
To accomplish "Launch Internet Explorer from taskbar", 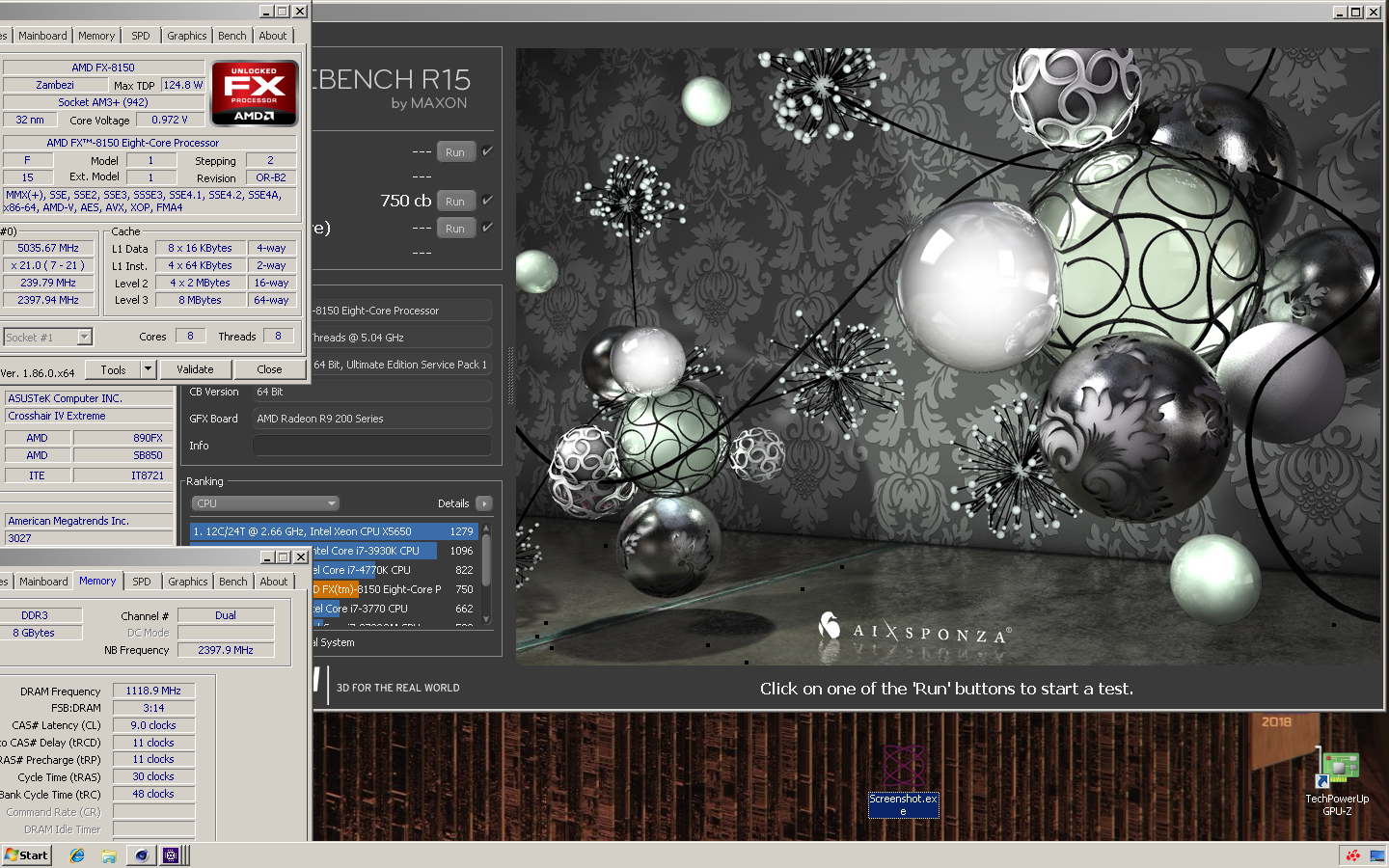I will [77, 855].
